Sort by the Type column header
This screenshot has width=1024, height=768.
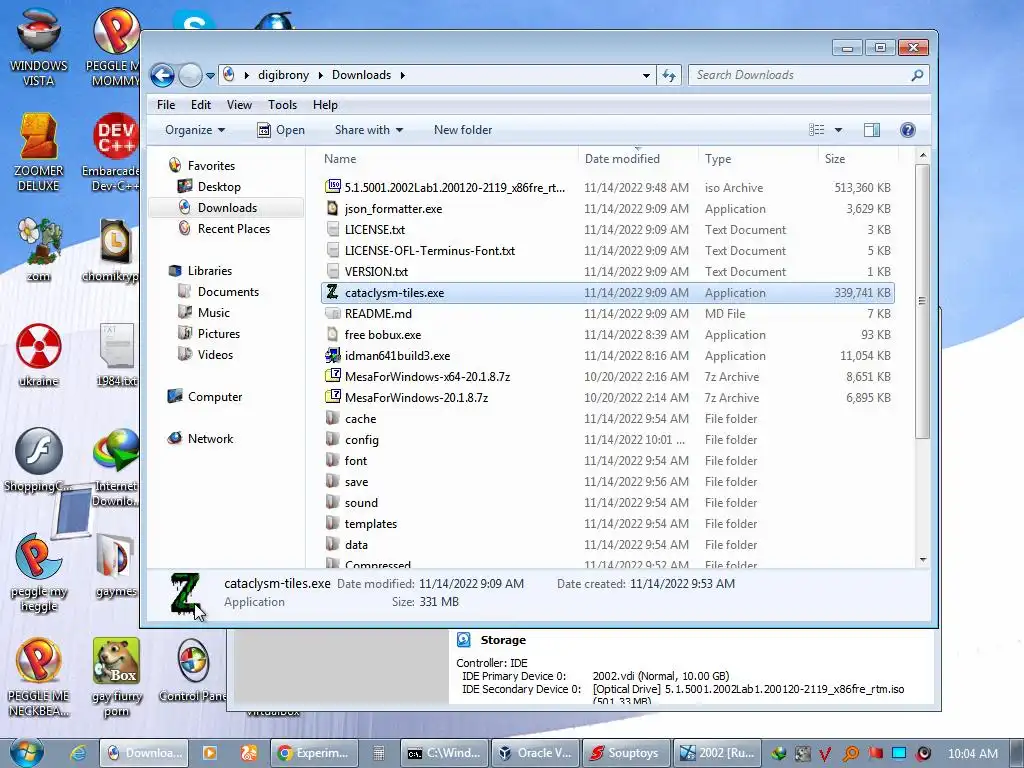pyautogui.click(x=718, y=159)
